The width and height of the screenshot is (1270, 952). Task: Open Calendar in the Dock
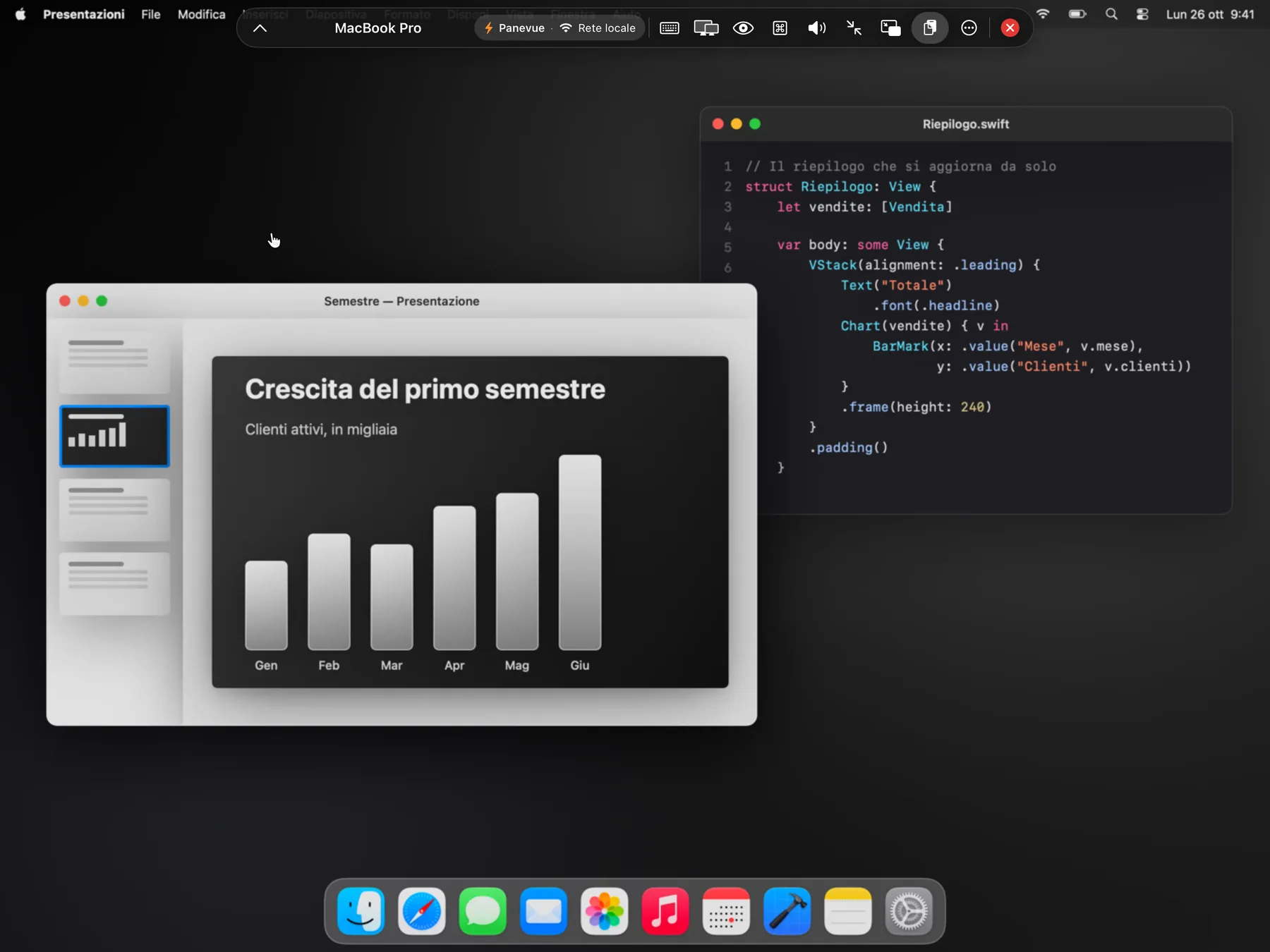click(x=726, y=911)
